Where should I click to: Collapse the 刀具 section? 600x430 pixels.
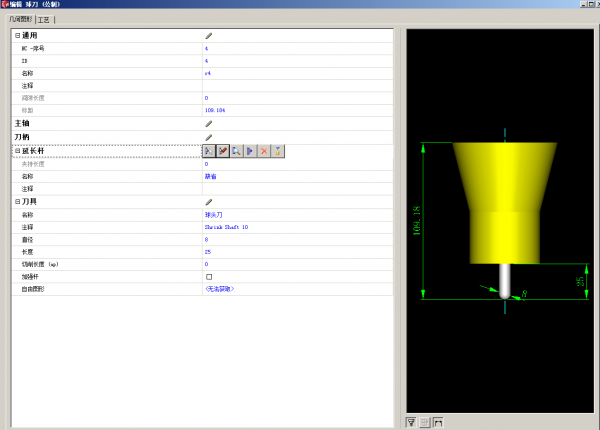(17, 201)
